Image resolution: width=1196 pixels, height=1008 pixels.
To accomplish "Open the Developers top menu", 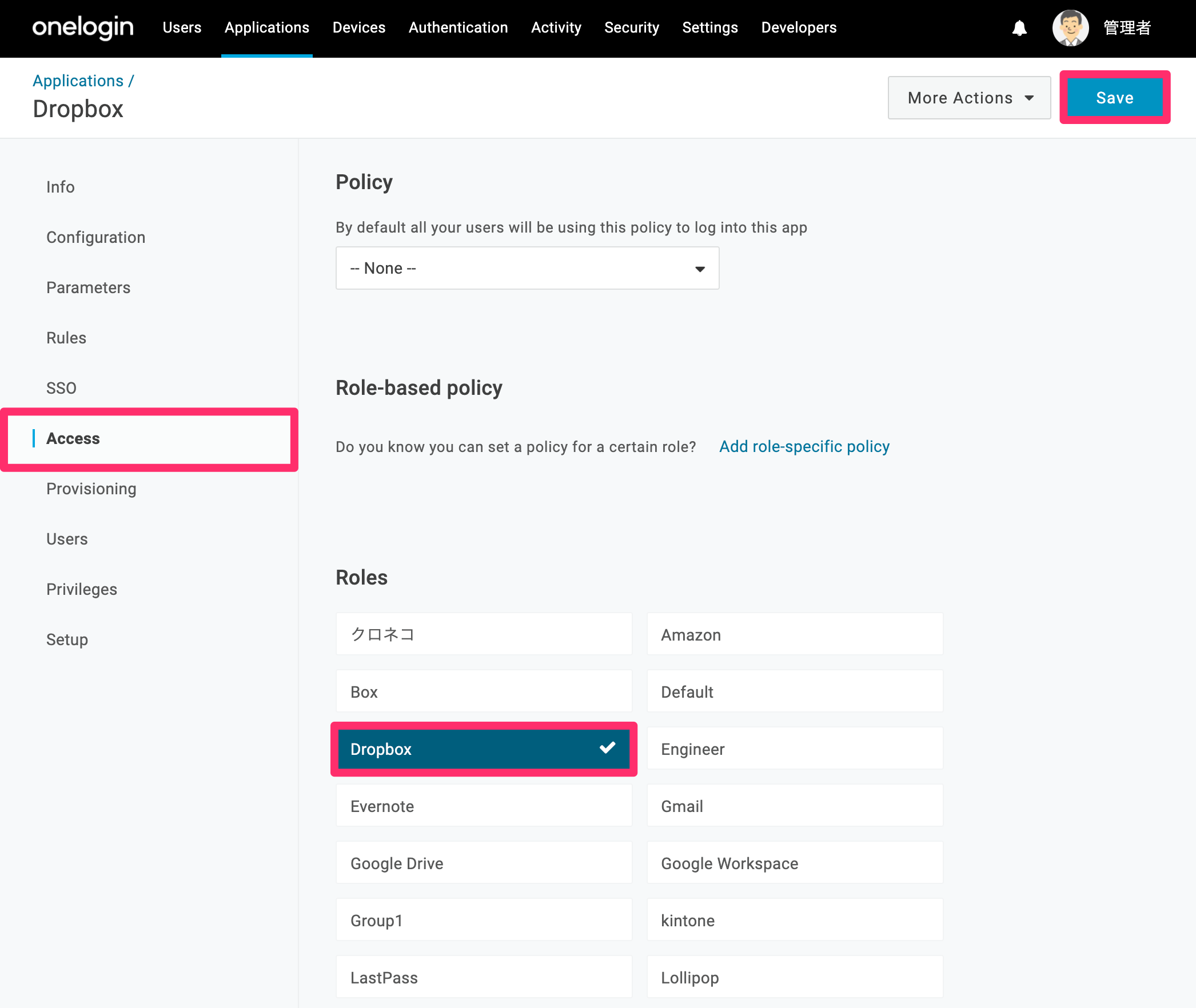I will click(799, 27).
